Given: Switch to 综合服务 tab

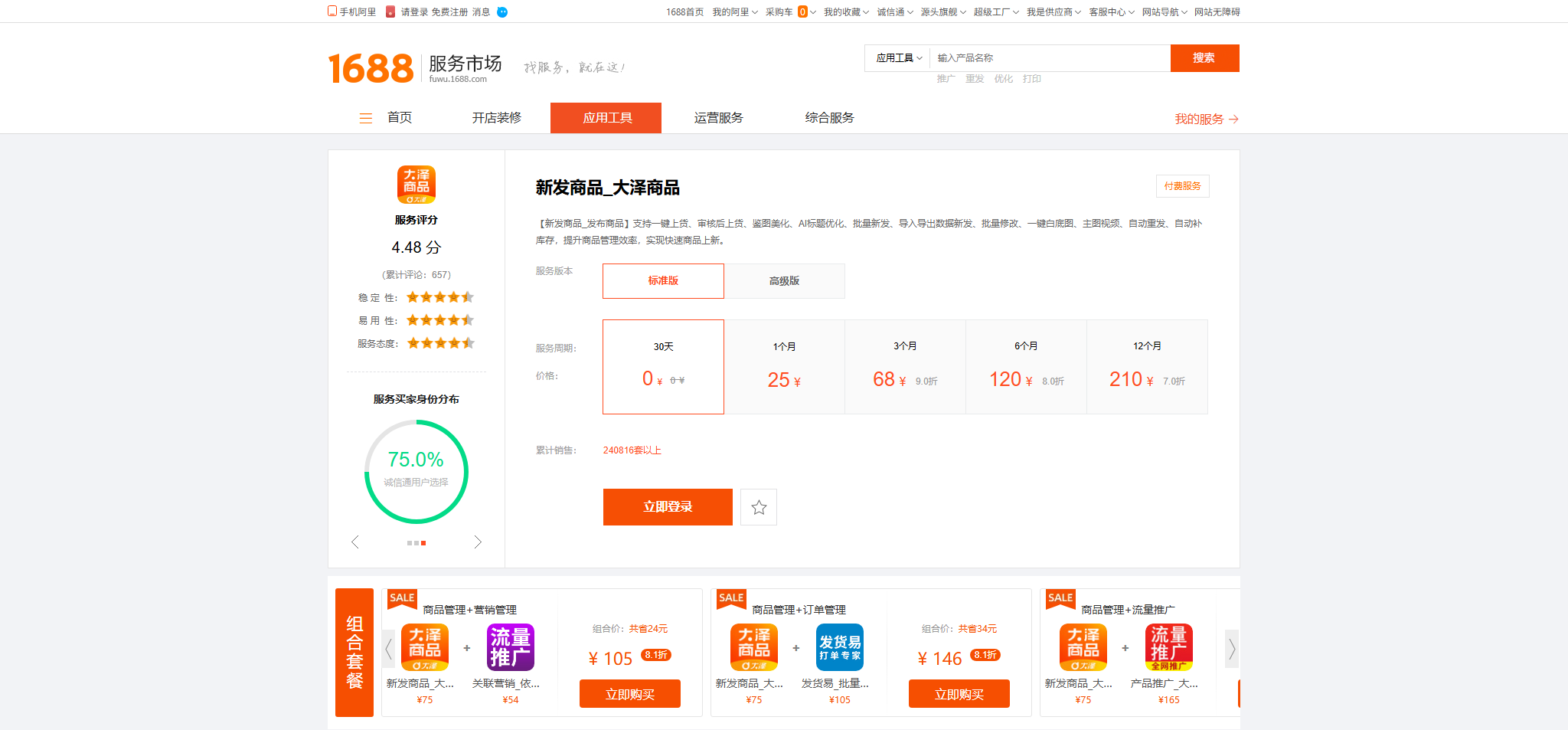Looking at the screenshot, I should click(829, 118).
